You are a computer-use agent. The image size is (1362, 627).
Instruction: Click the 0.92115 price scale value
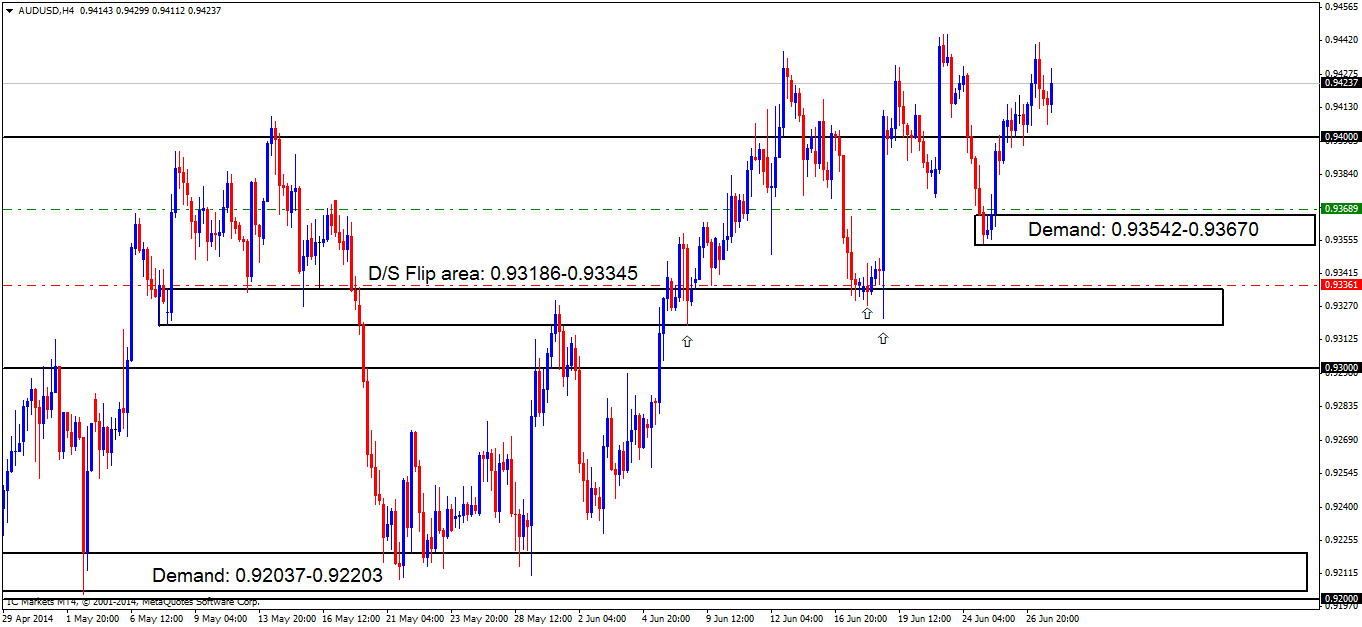[1341, 573]
